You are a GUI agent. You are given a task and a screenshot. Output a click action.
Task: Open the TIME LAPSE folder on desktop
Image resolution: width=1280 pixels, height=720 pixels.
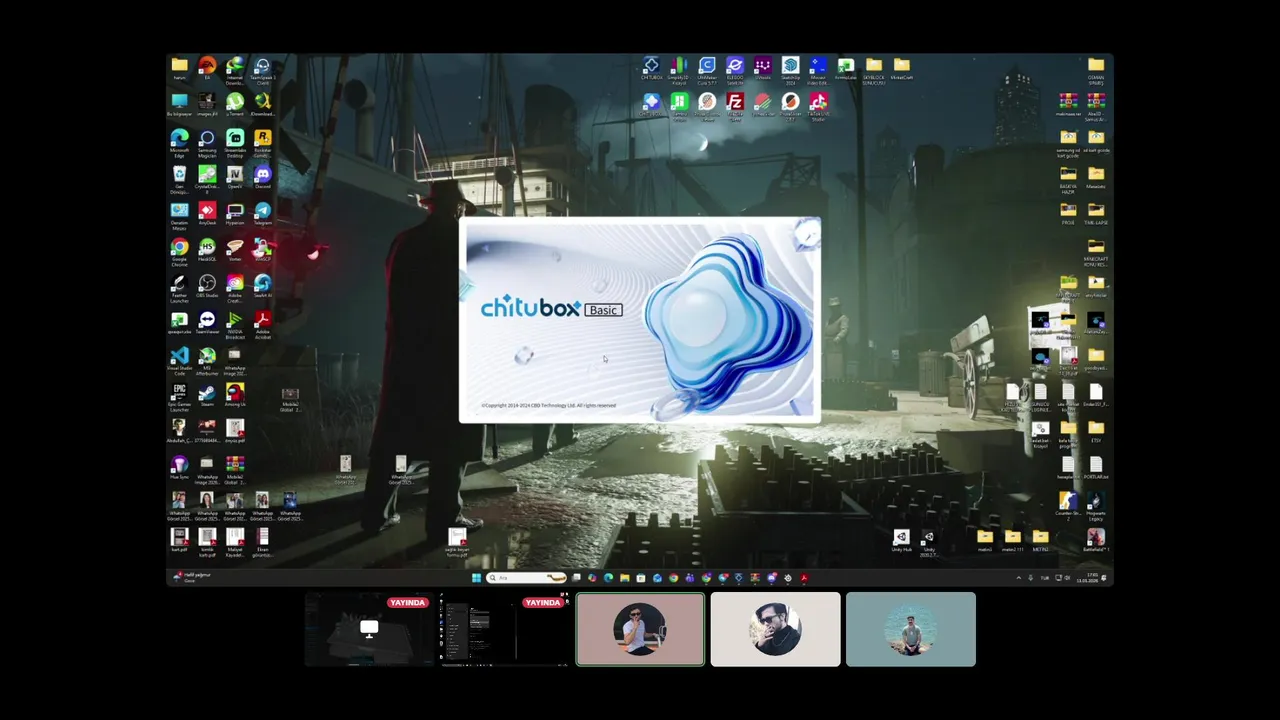tap(1096, 213)
